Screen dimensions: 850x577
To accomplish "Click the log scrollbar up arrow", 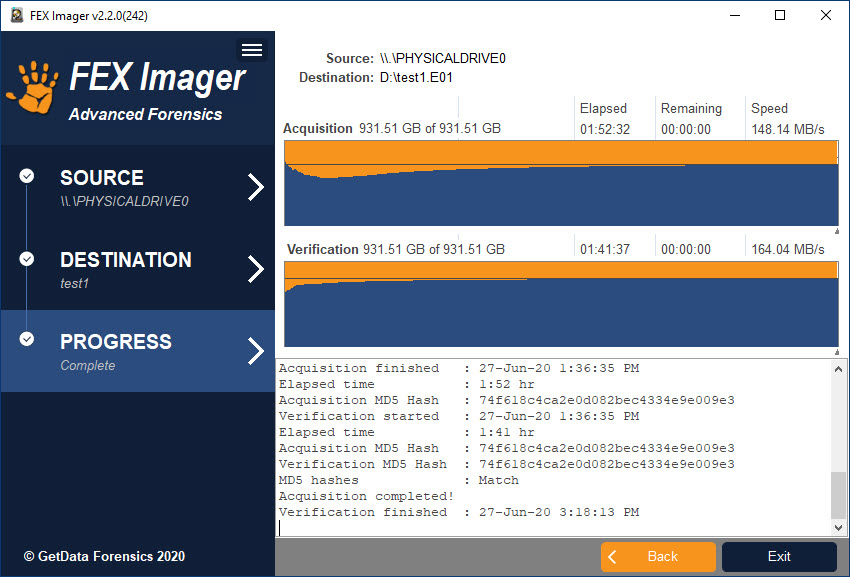I will tap(838, 369).
